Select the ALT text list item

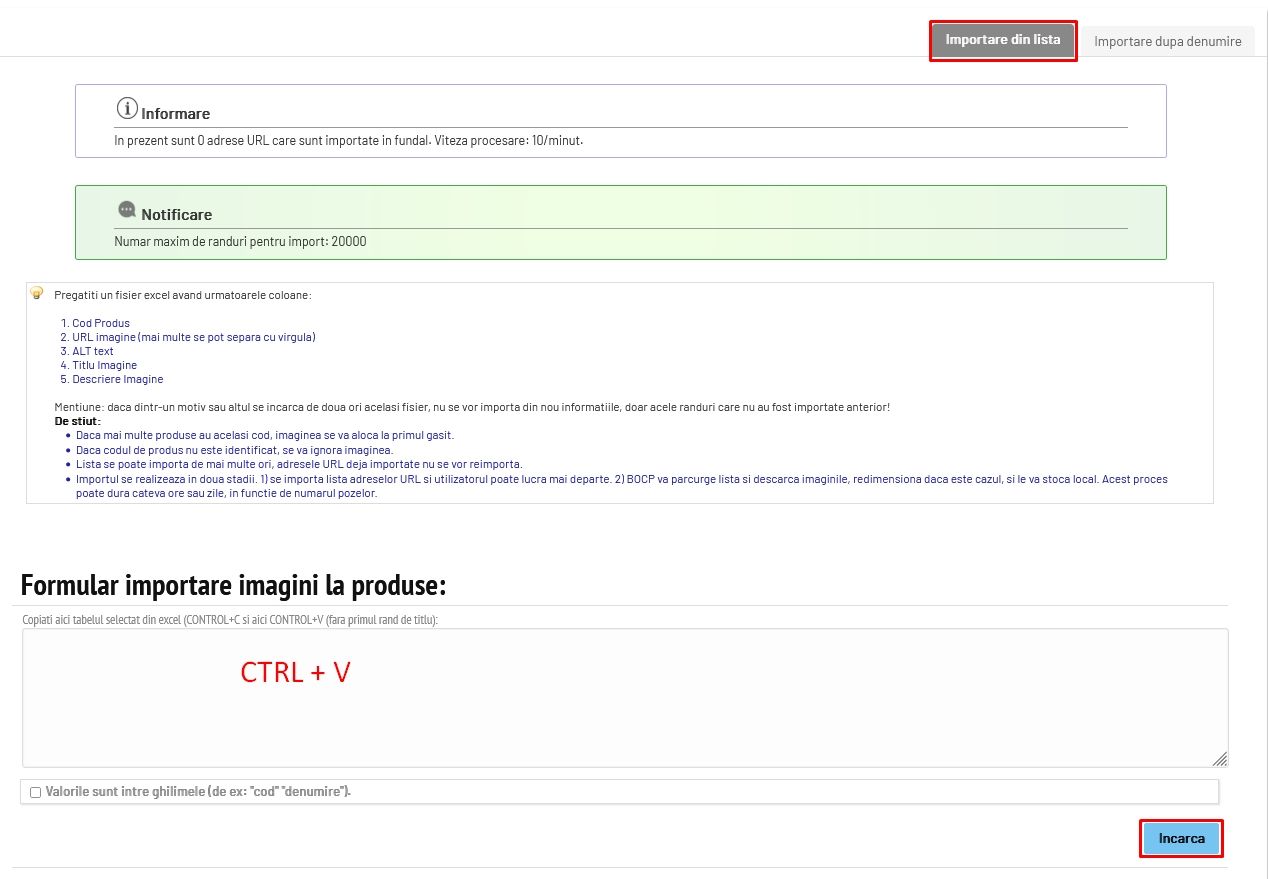point(93,351)
